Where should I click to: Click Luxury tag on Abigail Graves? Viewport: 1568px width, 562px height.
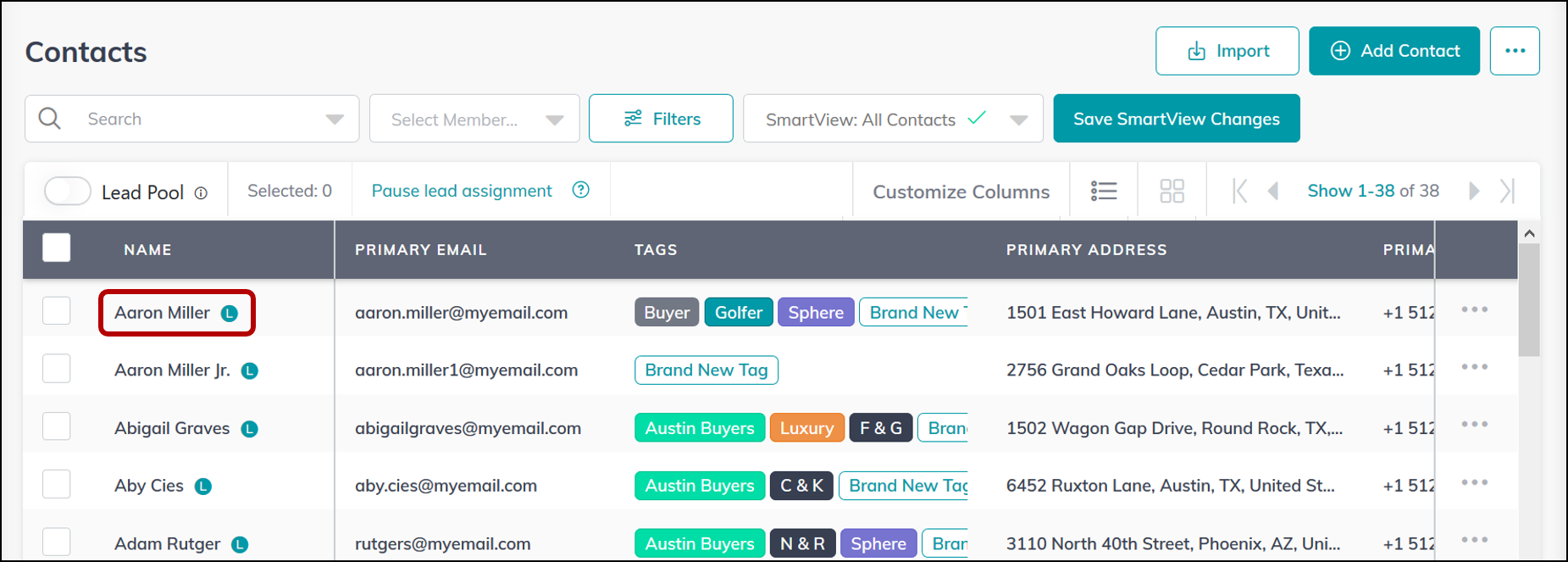[806, 428]
